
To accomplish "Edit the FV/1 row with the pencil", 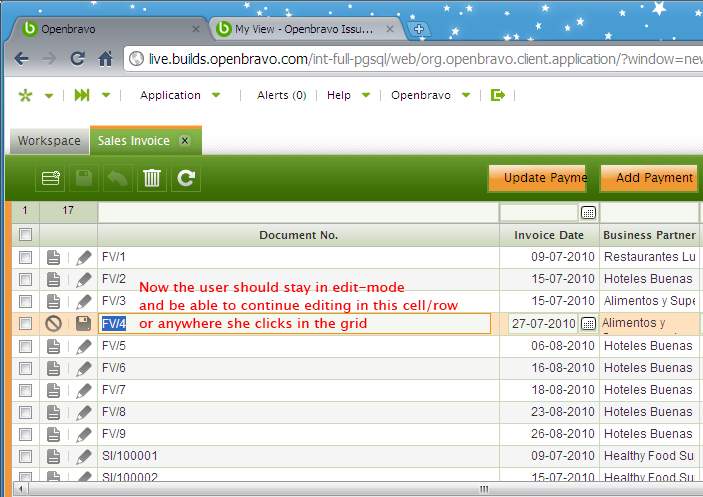I will tap(84, 257).
